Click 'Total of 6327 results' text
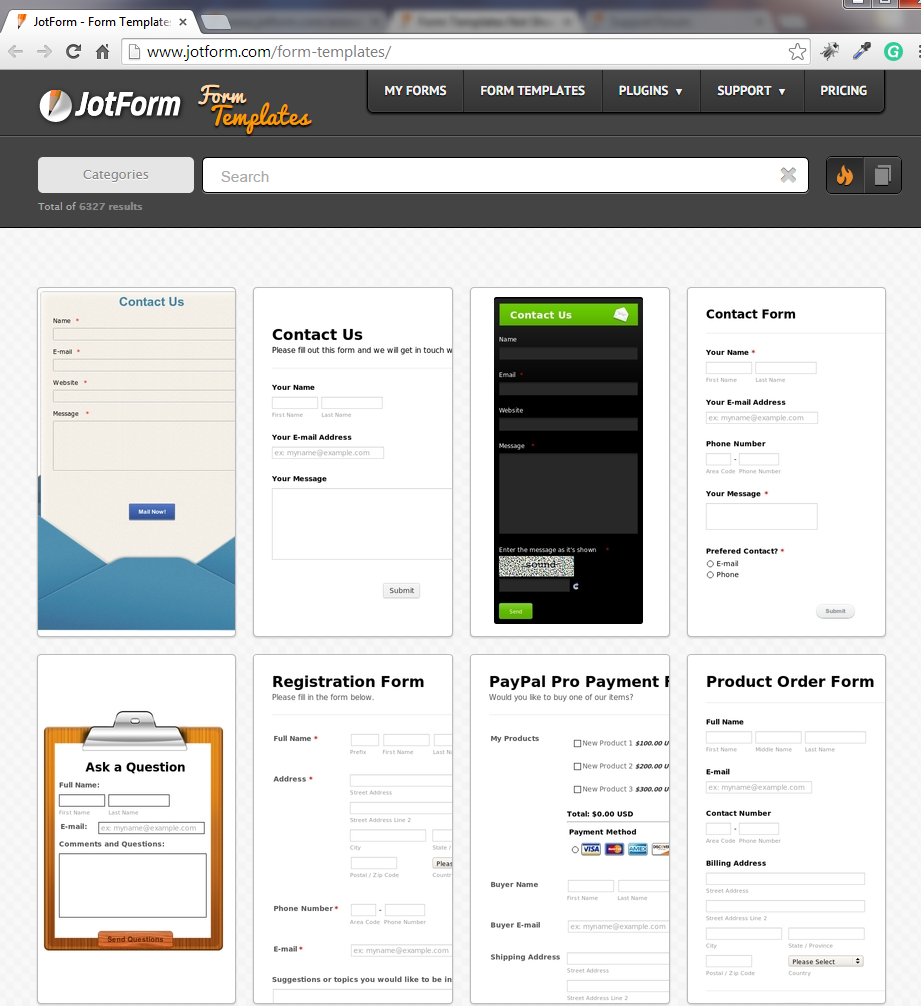 90,207
